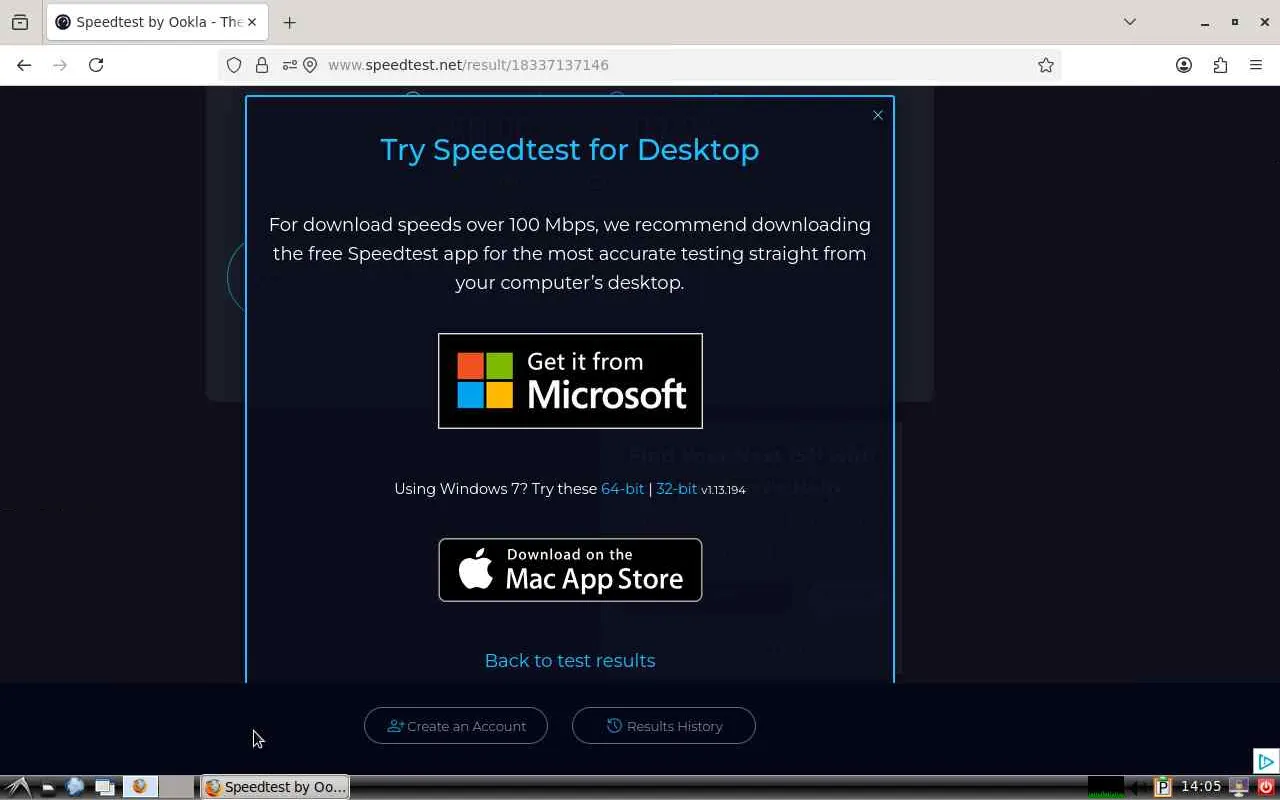The height and width of the screenshot is (800, 1280).
Task: Bookmark this page with the star
Action: [1046, 65]
